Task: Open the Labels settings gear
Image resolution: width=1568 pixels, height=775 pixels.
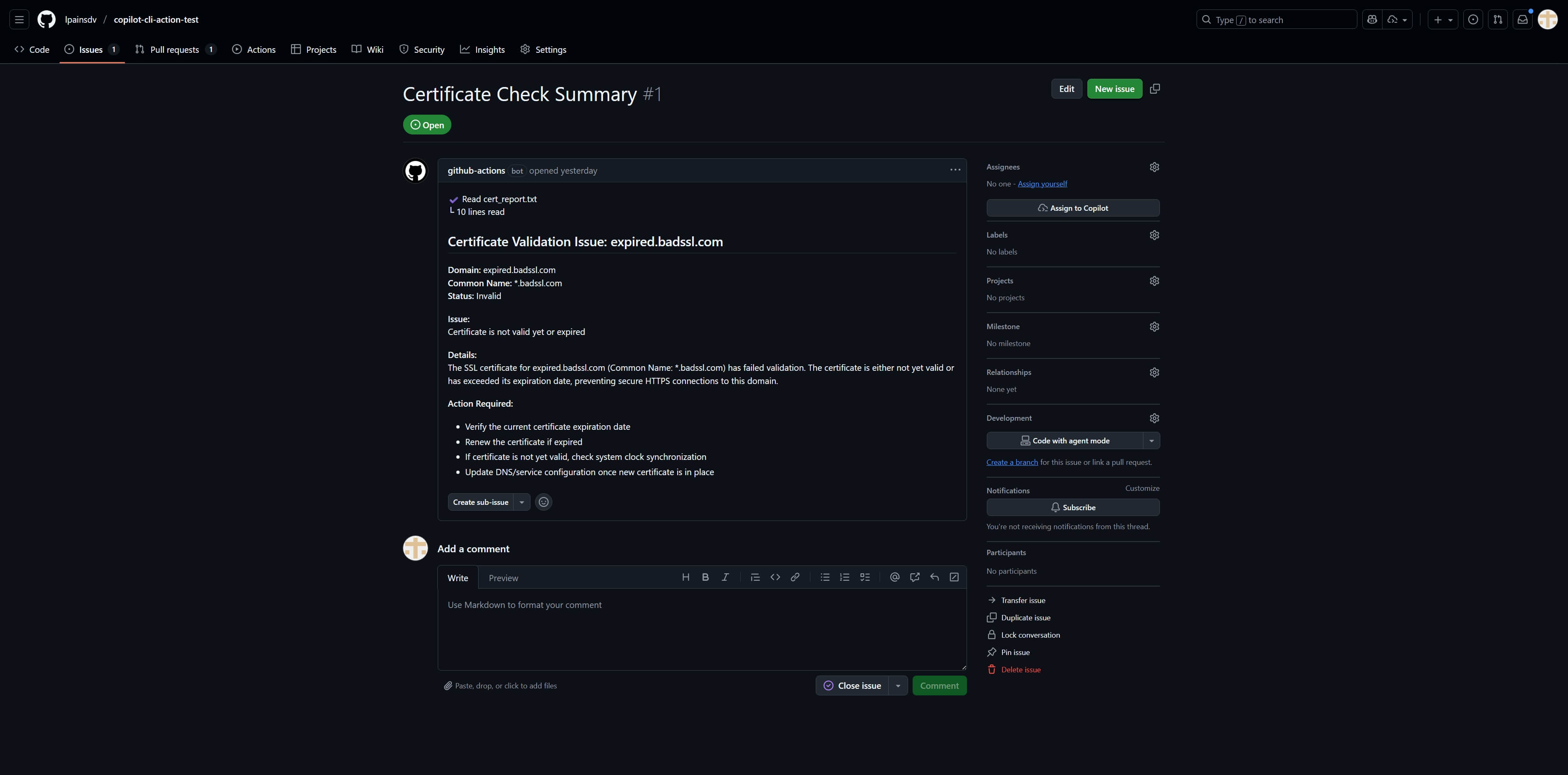Action: coord(1154,235)
